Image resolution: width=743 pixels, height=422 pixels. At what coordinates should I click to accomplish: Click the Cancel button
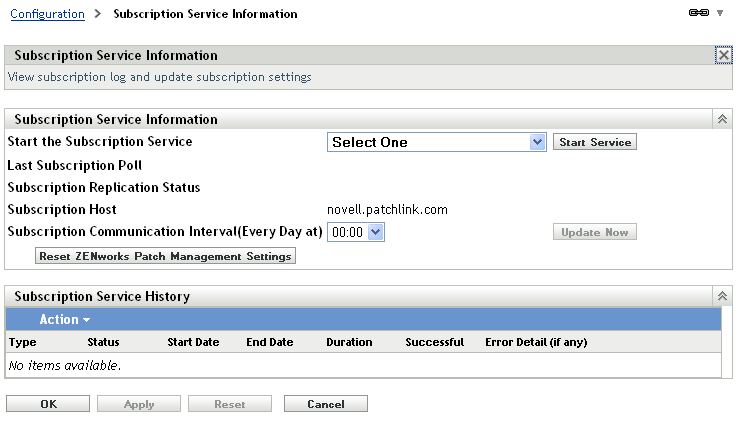[325, 404]
